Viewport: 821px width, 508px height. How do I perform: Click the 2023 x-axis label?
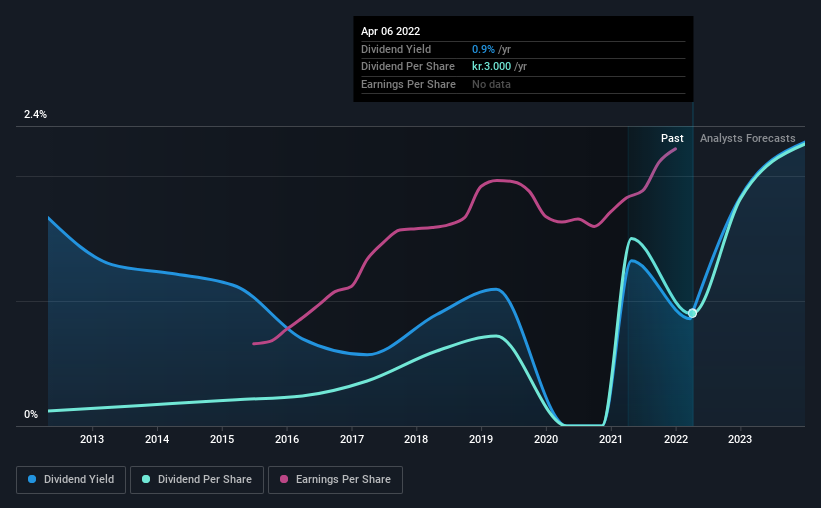[740, 439]
